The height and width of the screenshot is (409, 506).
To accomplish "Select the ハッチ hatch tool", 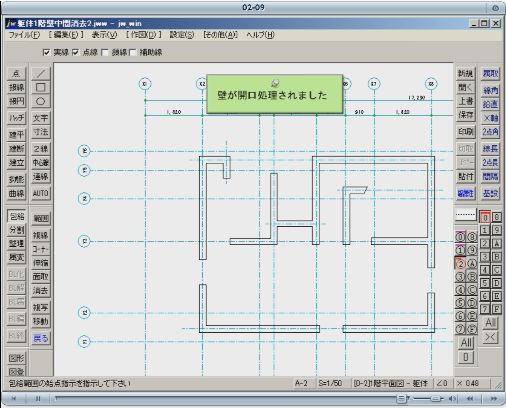I will (x=16, y=118).
